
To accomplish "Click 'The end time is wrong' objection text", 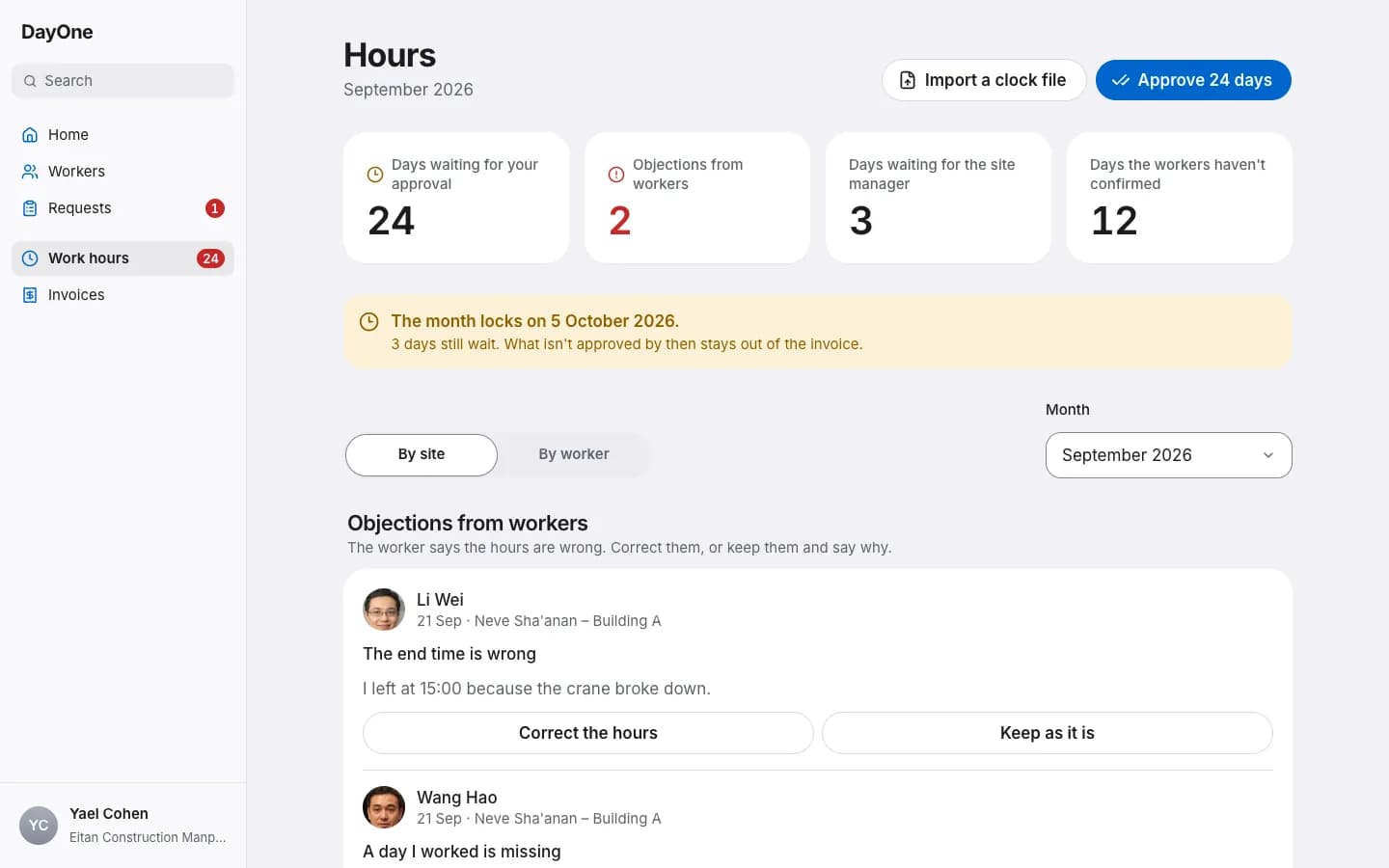I will 449,654.
